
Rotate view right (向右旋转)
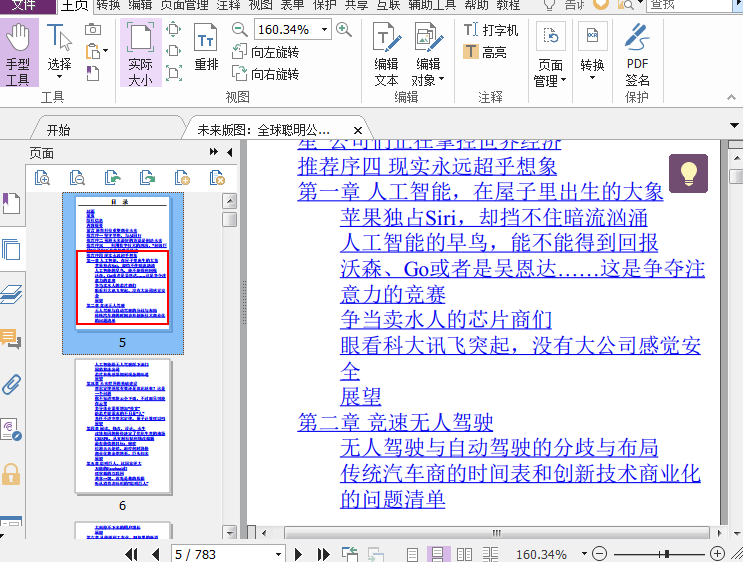[x=265, y=73]
